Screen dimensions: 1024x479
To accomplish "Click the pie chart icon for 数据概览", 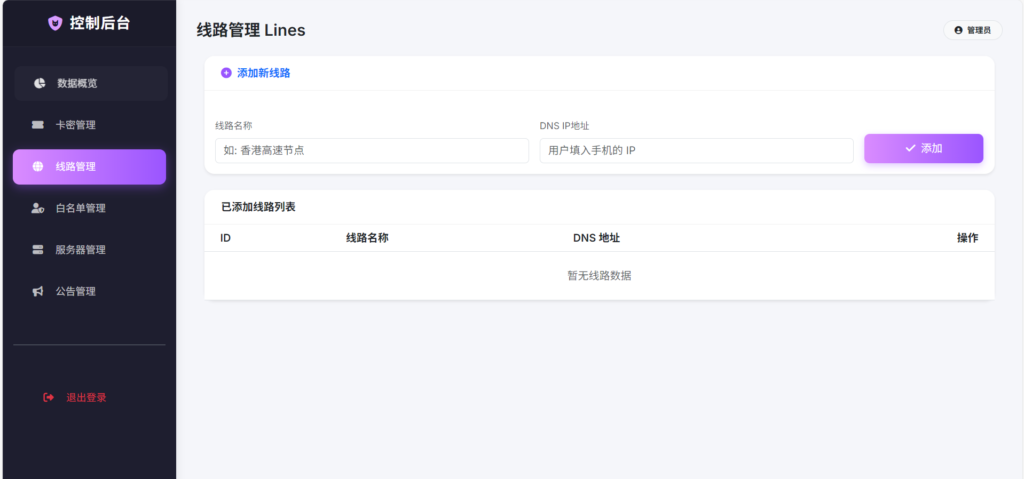I will pos(39,83).
